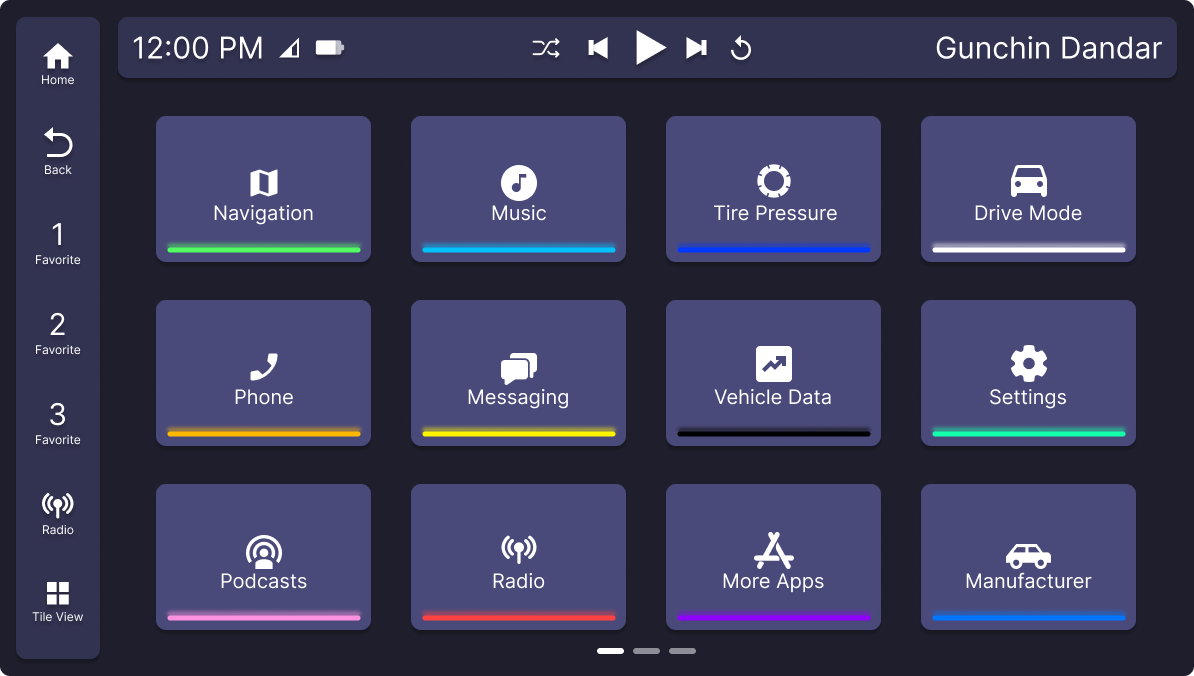
Task: Open the Settings tile
Action: pos(1028,373)
